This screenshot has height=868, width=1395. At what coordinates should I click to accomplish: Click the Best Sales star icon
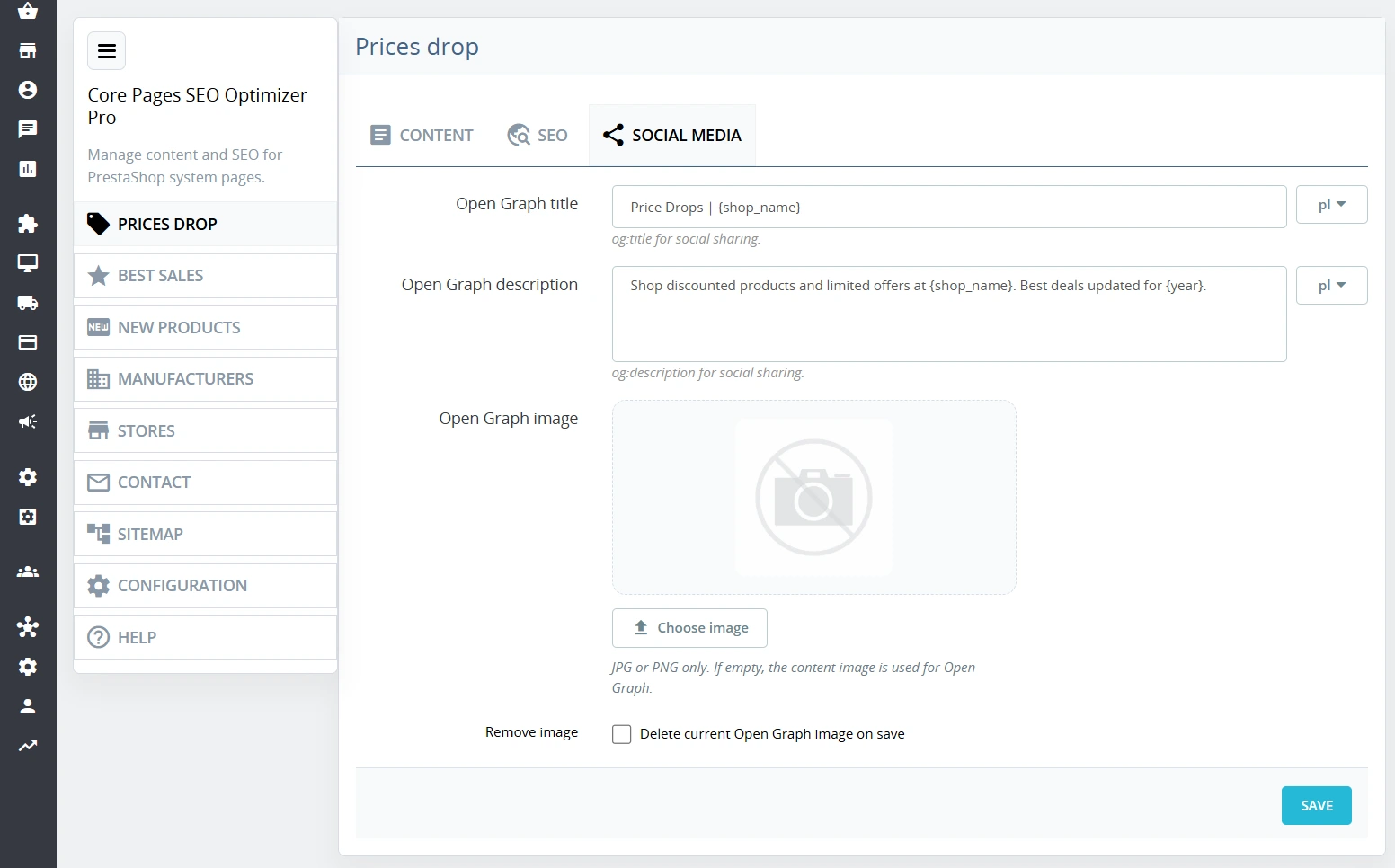click(98, 276)
